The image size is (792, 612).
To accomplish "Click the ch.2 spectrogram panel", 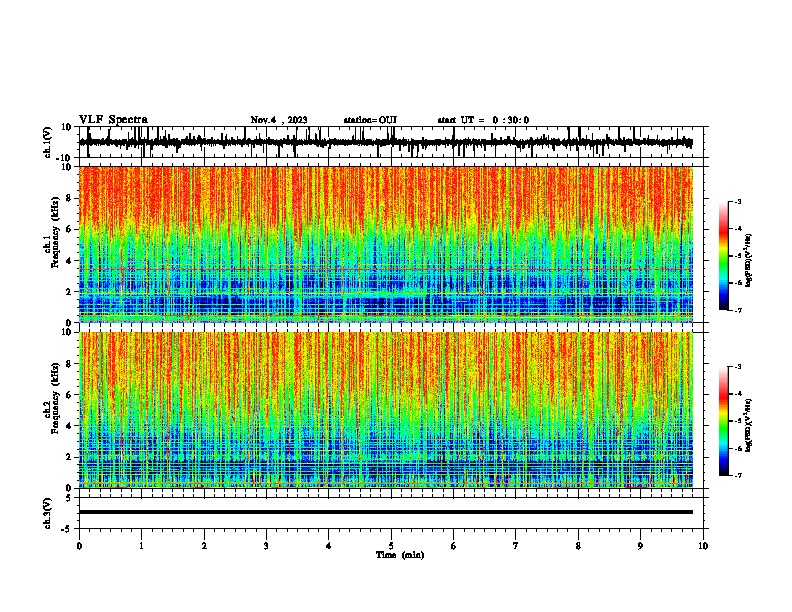I will tap(385, 410).
